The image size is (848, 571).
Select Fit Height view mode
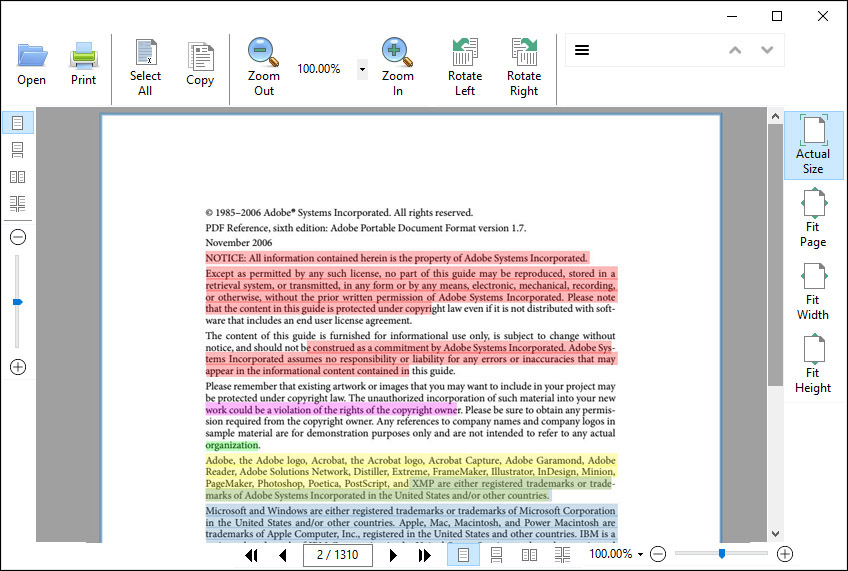813,350
